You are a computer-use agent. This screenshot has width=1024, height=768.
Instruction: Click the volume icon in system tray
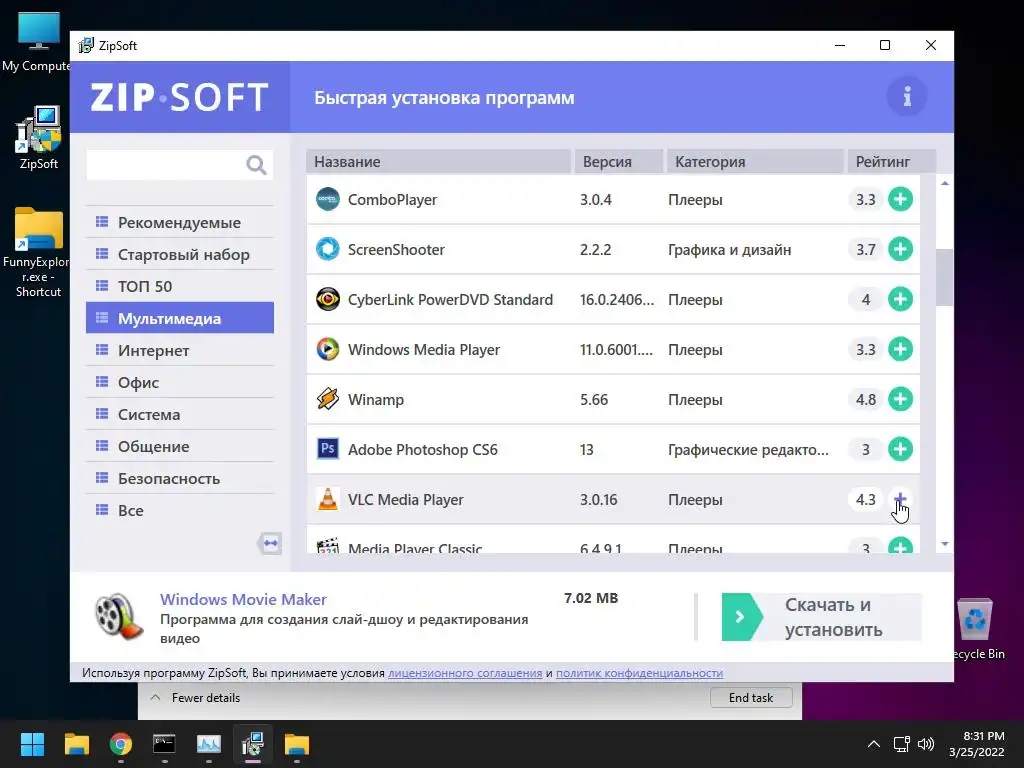tap(925, 744)
